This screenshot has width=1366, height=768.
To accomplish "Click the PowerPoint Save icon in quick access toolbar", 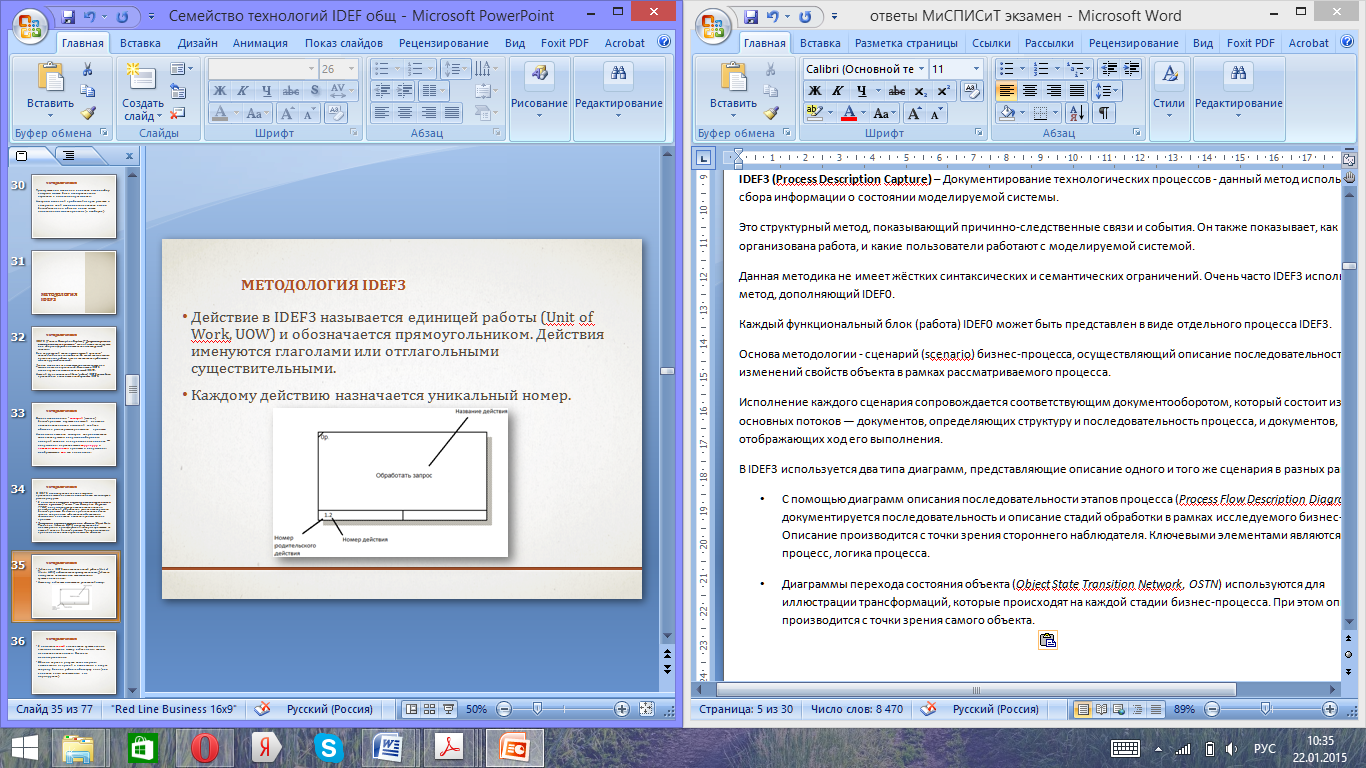I will 68,17.
